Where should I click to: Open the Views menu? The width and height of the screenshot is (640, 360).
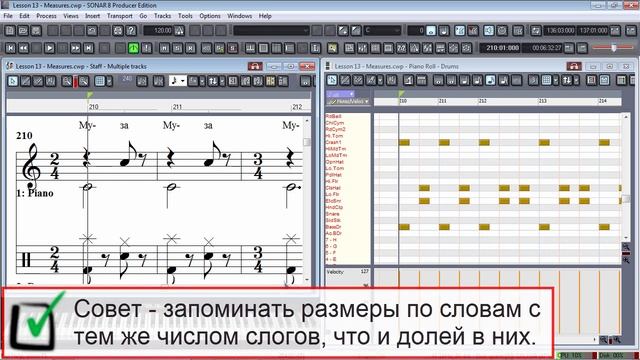(x=71, y=16)
